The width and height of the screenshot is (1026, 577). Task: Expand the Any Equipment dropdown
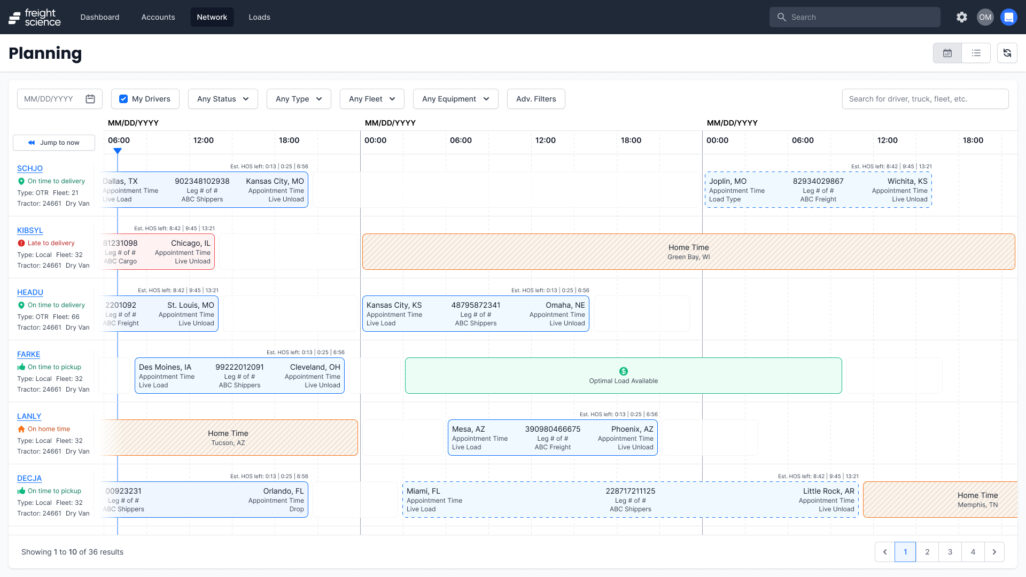pos(455,99)
